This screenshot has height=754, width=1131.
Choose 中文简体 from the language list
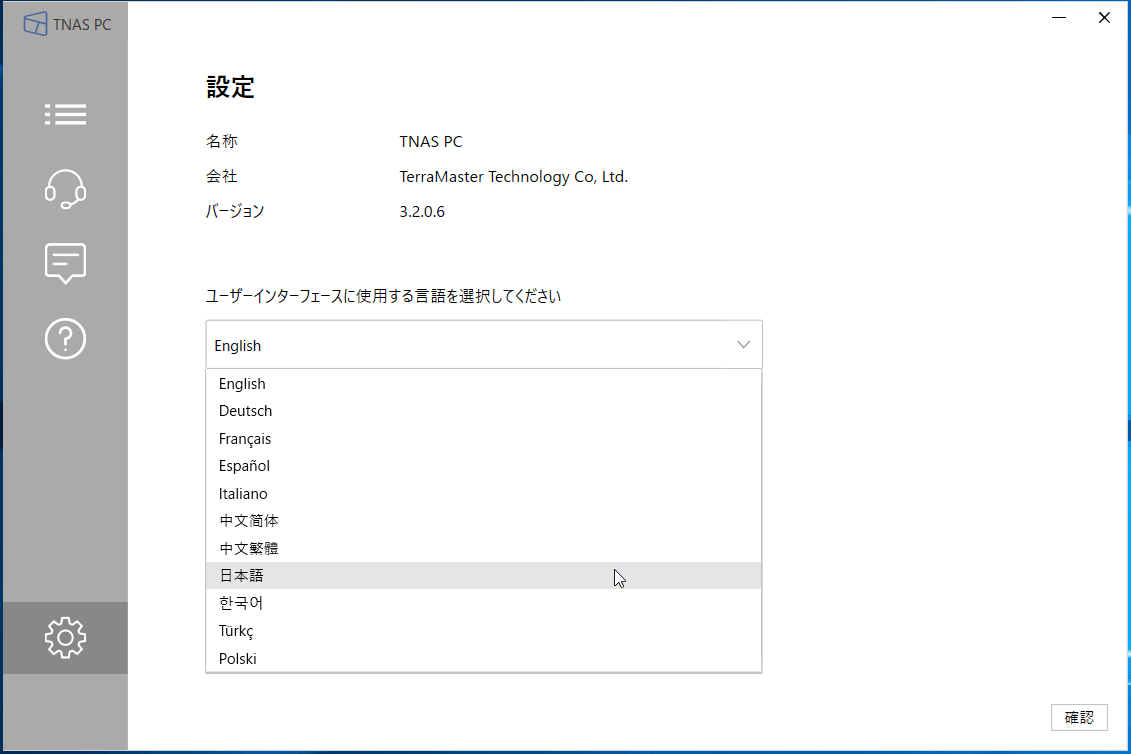tap(483, 521)
